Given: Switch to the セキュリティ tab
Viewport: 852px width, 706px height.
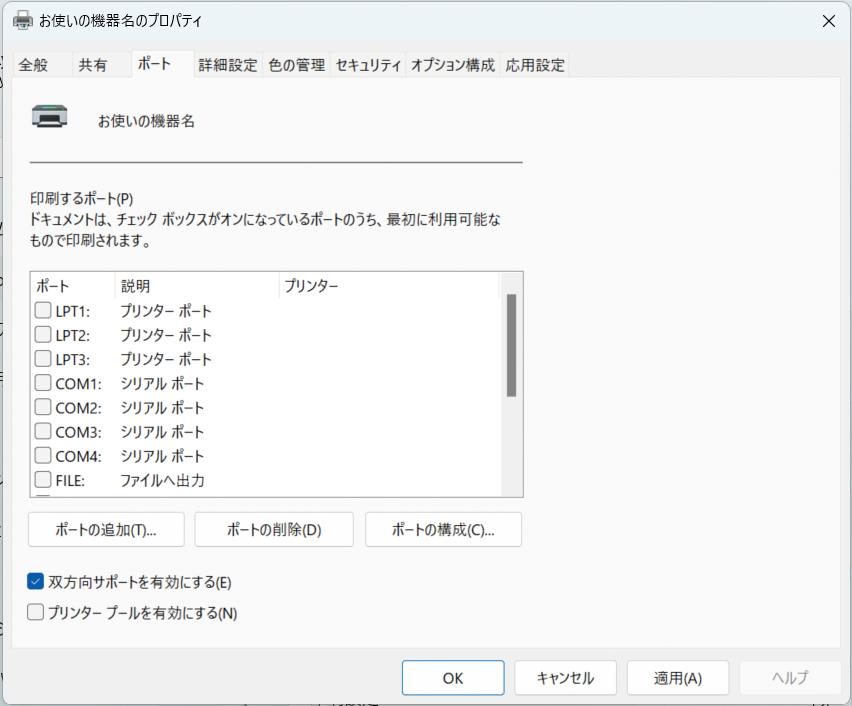Looking at the screenshot, I should pos(369,65).
